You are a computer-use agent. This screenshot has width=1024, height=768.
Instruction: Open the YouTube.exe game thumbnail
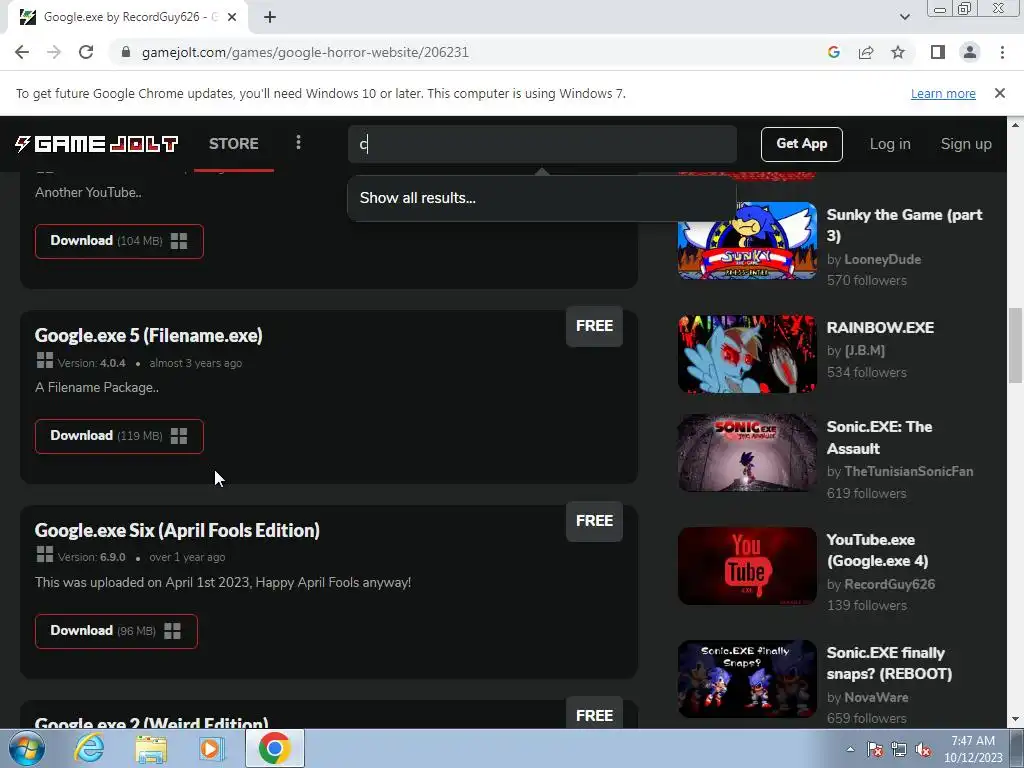point(747,566)
